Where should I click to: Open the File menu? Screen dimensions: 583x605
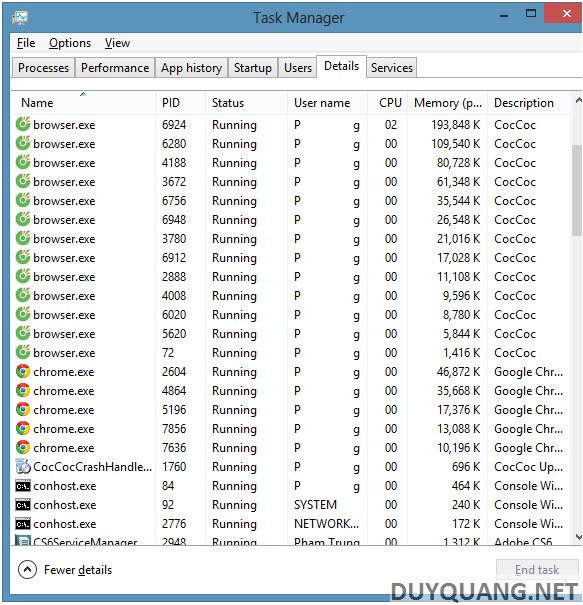point(26,43)
